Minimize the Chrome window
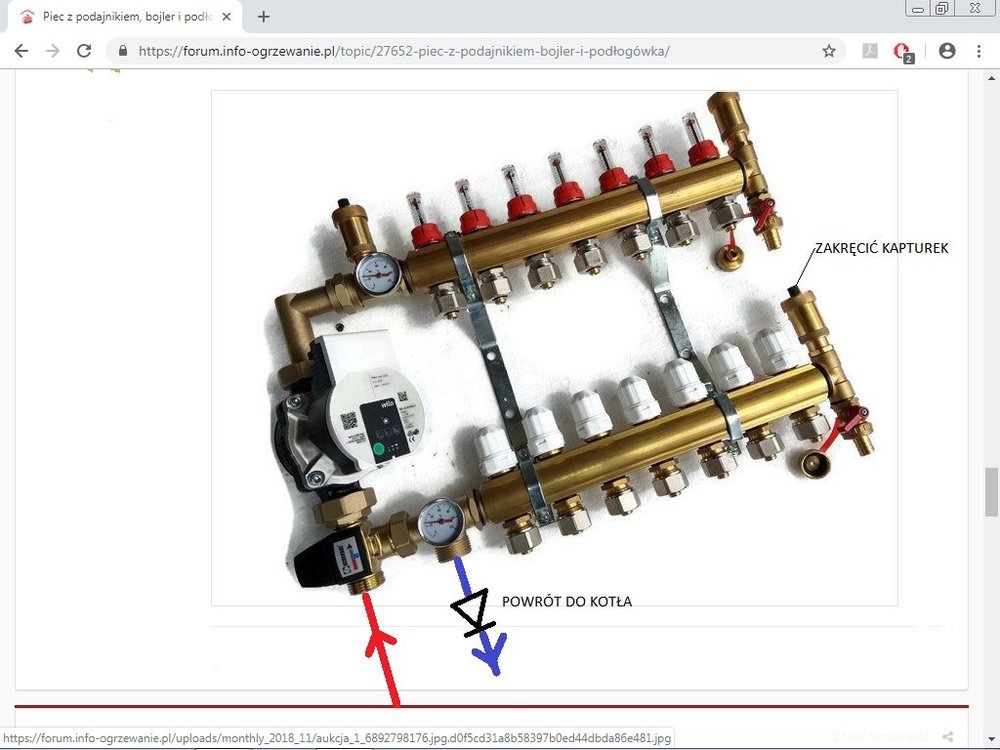1000x750 pixels. (x=917, y=8)
